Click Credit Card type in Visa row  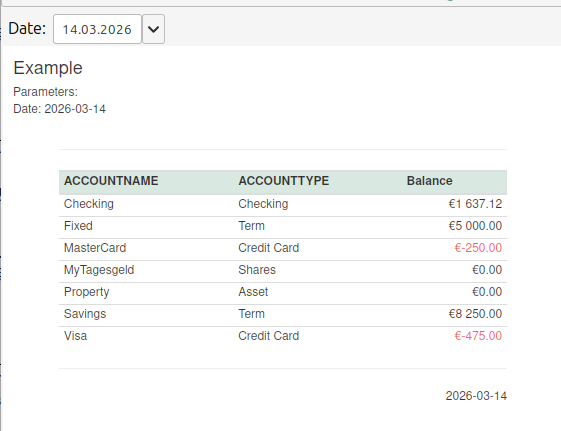point(269,336)
